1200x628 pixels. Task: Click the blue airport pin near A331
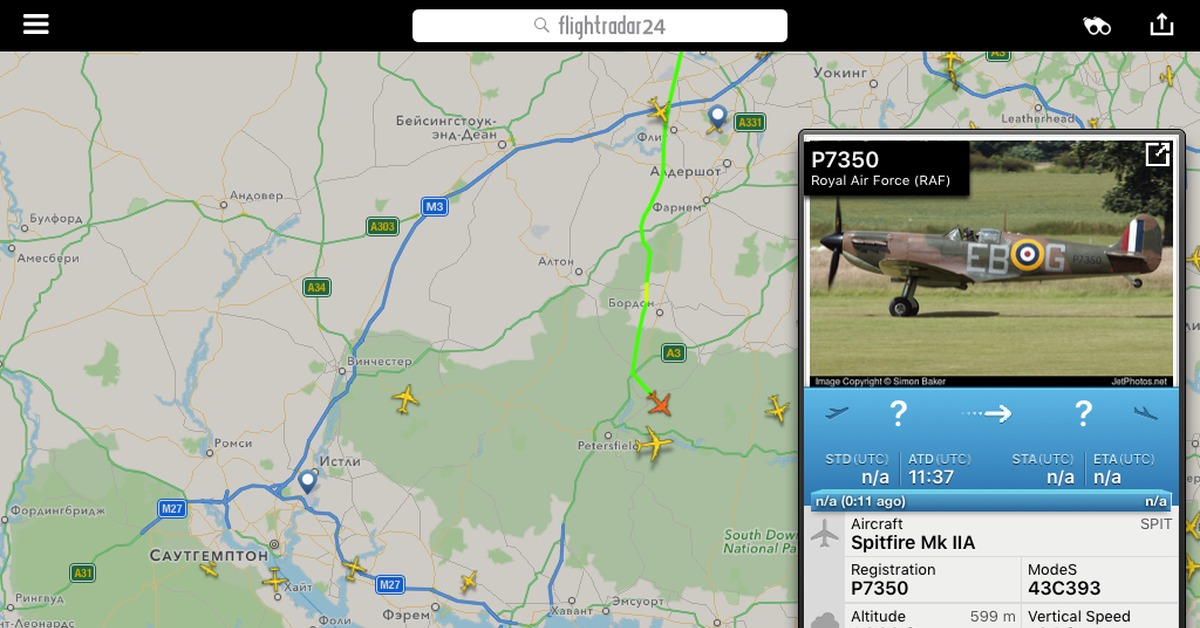click(x=716, y=119)
